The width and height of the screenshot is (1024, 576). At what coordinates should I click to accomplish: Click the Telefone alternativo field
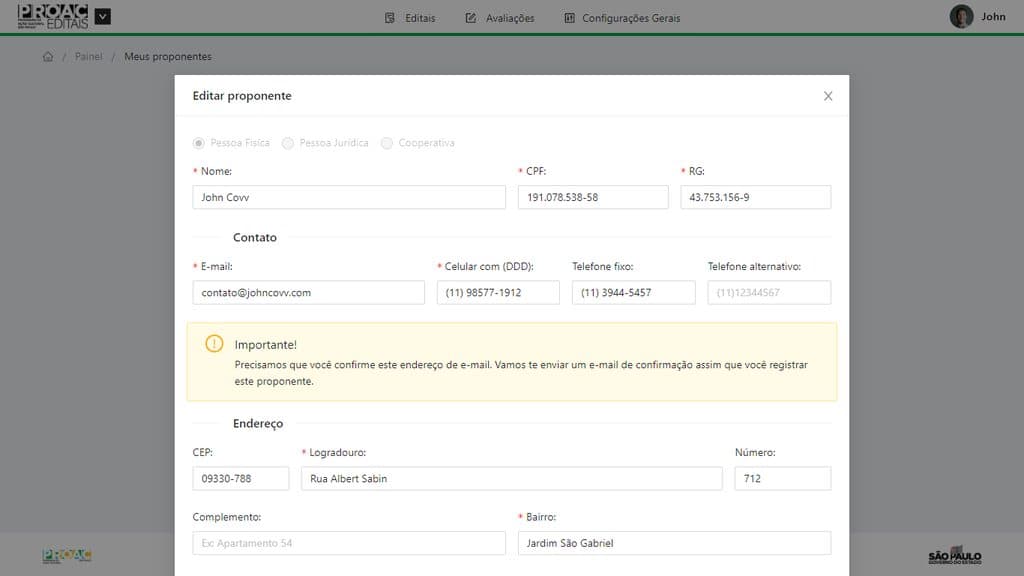[x=769, y=293]
